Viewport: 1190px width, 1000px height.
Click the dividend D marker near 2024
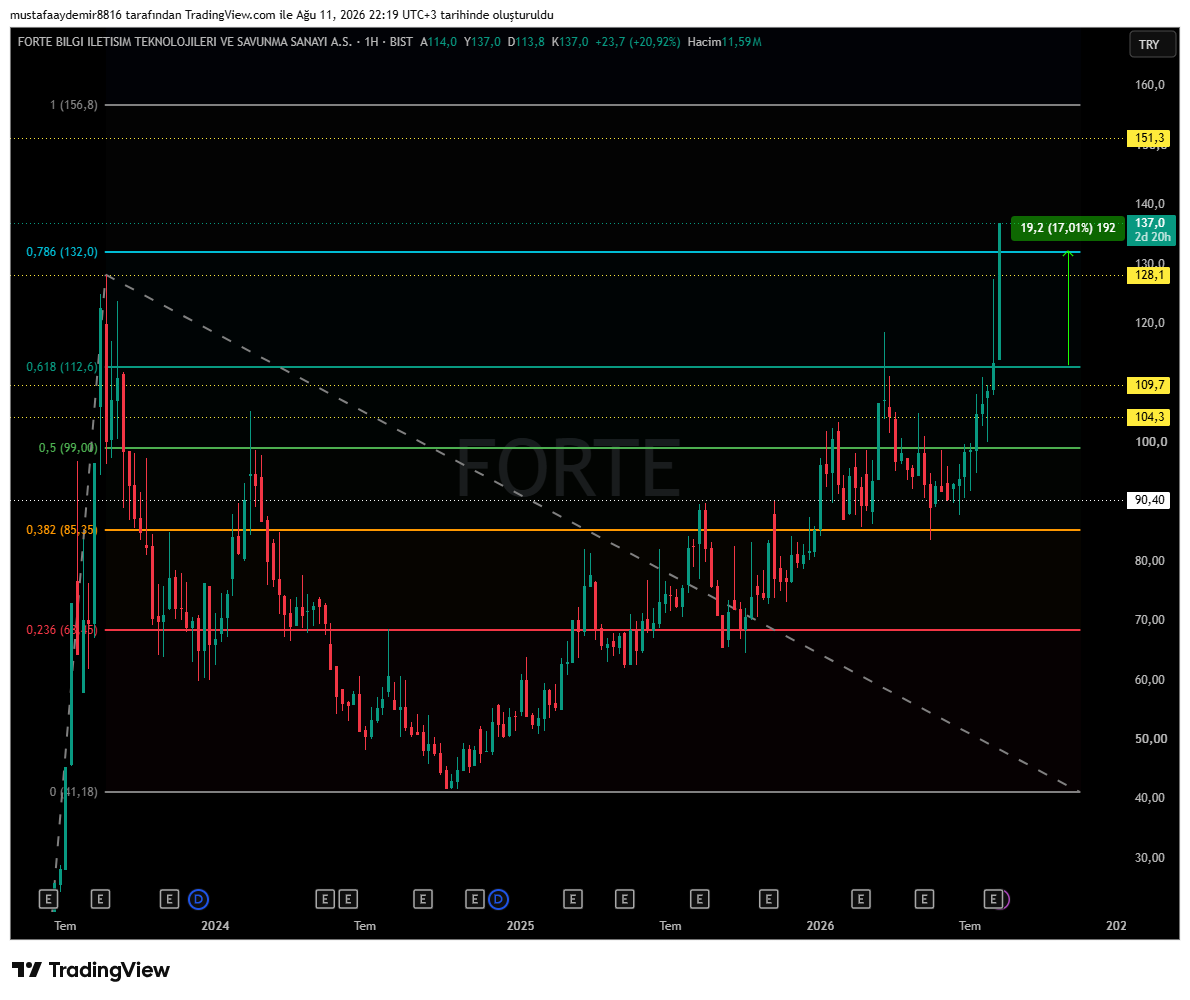(198, 900)
